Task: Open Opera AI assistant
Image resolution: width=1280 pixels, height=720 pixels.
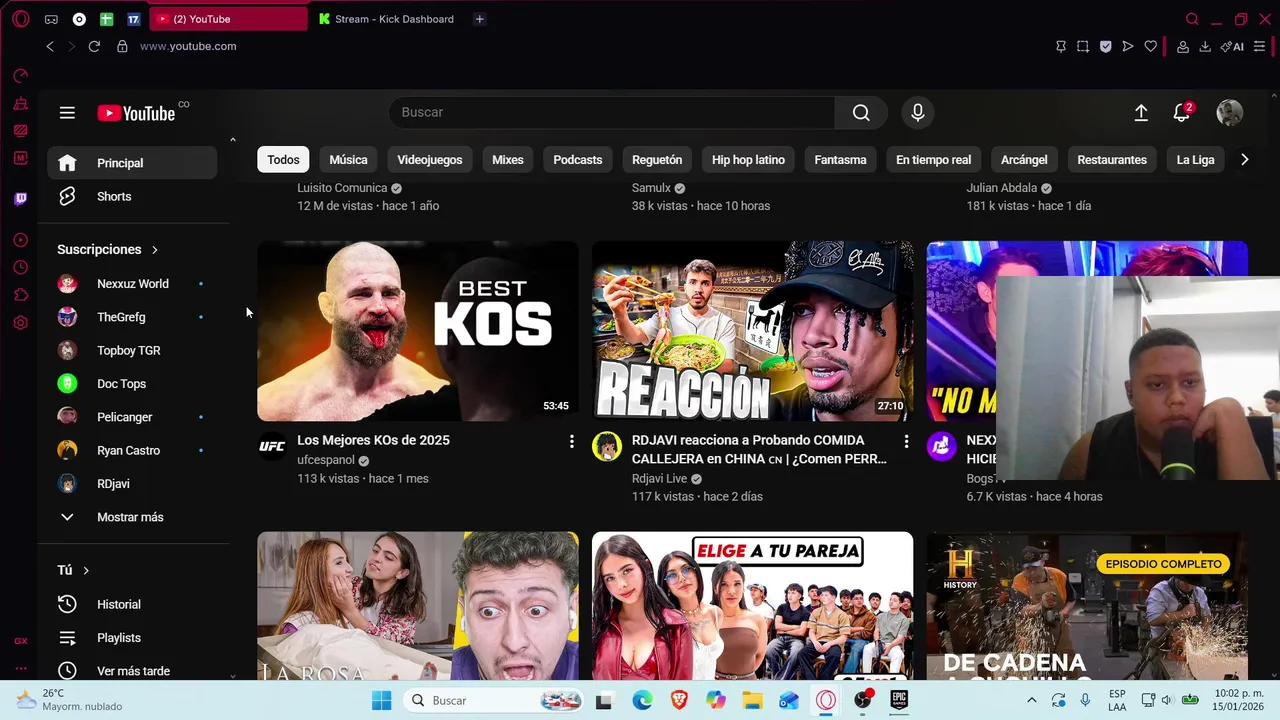Action: tap(1233, 46)
